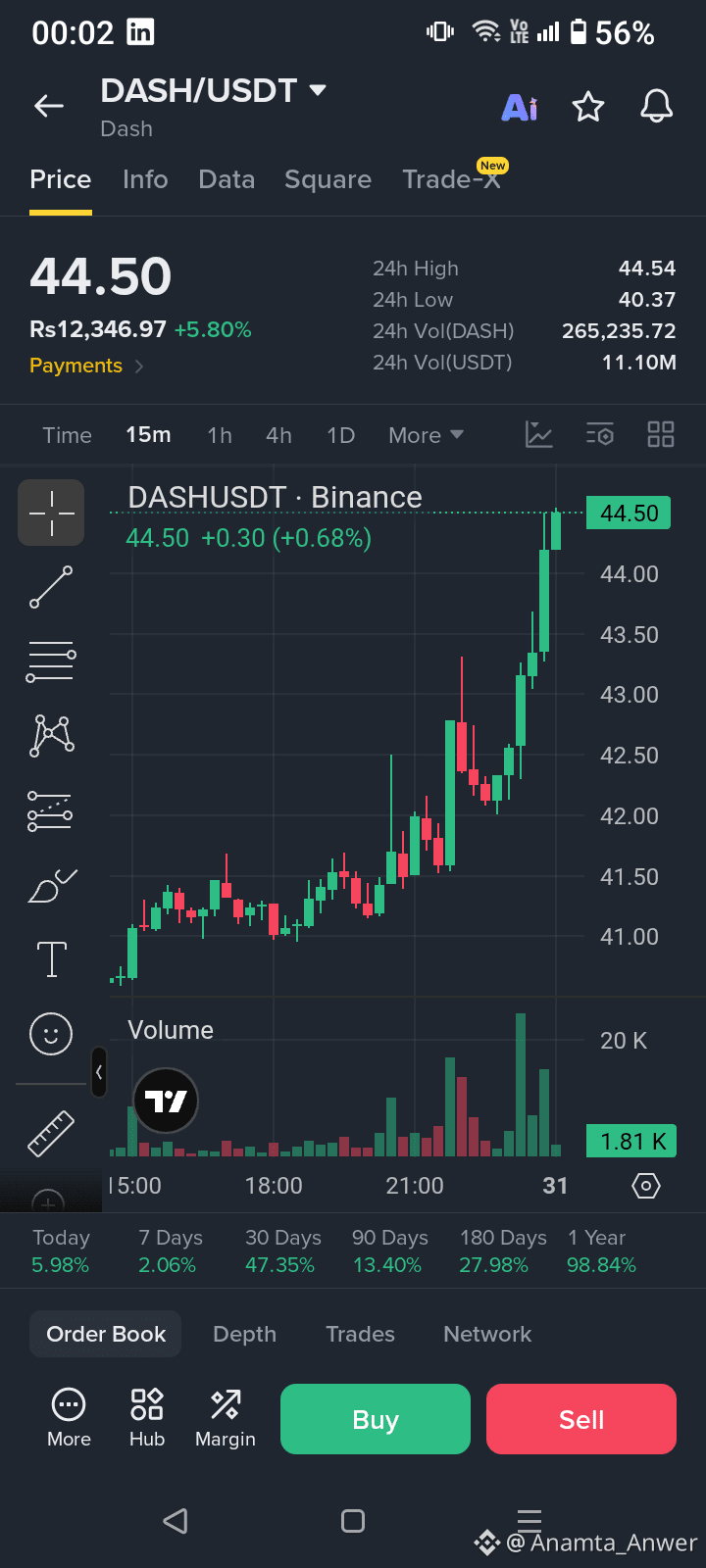
Task: Click the 1.81 K volume label
Action: click(632, 1141)
